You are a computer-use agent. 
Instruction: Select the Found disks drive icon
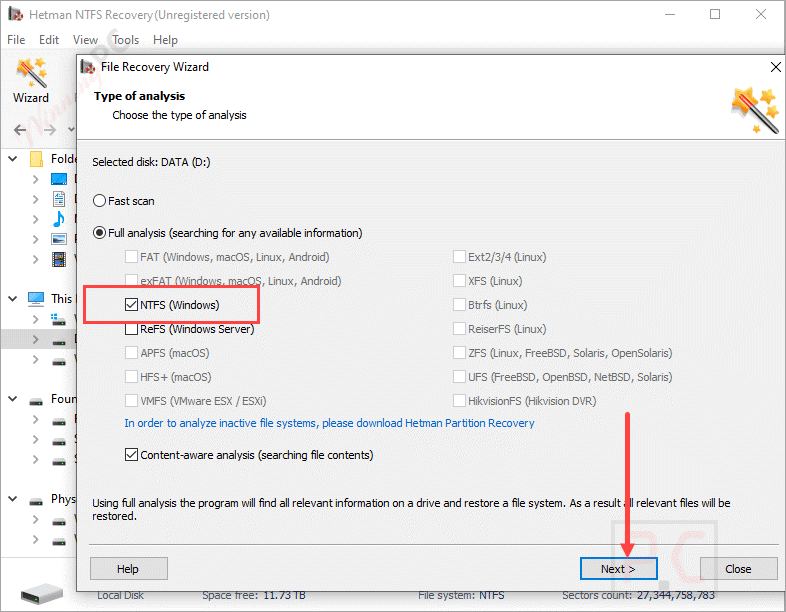[x=36, y=400]
